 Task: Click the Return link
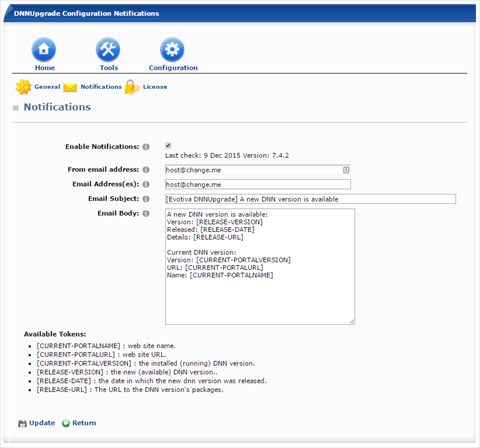tap(84, 423)
